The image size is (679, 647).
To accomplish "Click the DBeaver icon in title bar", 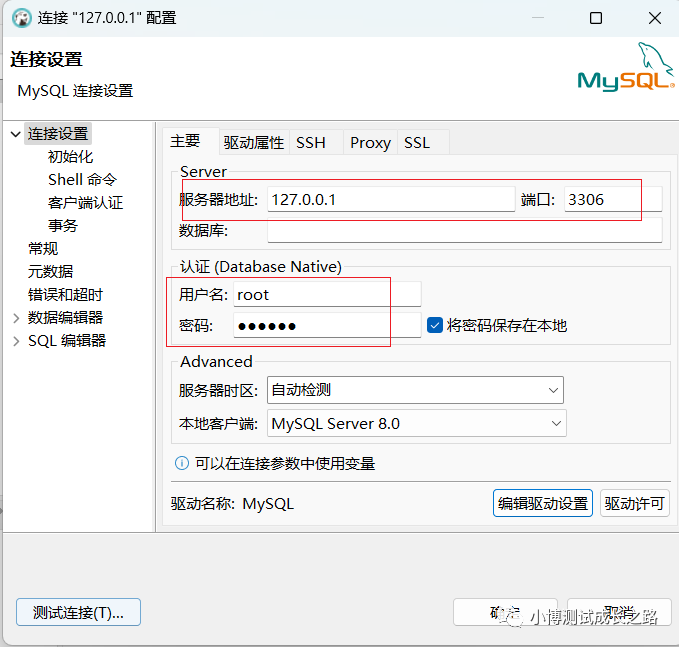I will [22, 18].
